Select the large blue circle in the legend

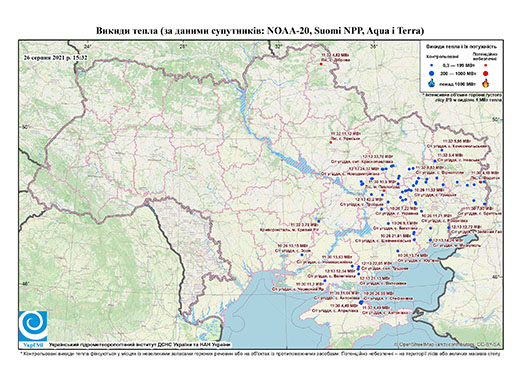click(432, 73)
